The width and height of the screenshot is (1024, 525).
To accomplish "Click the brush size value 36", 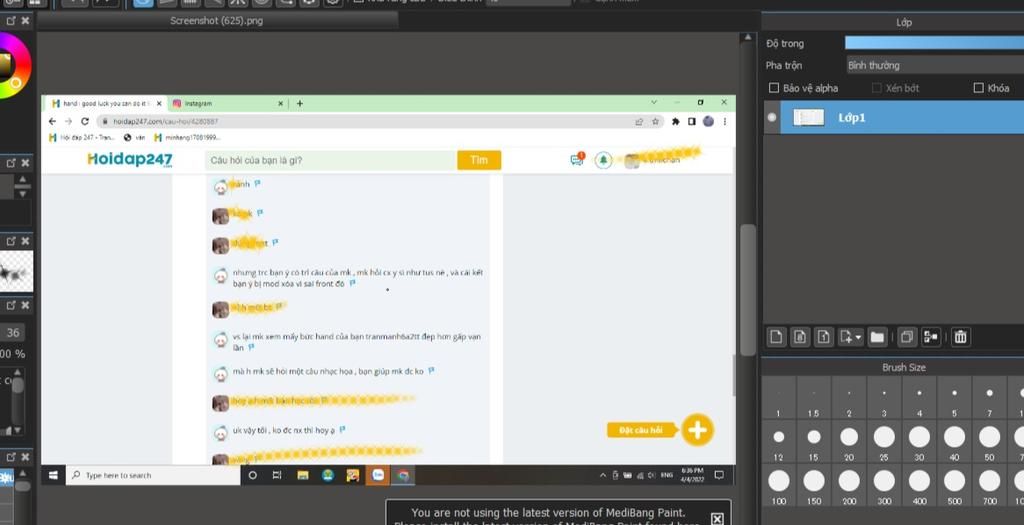I will pos(13,332).
